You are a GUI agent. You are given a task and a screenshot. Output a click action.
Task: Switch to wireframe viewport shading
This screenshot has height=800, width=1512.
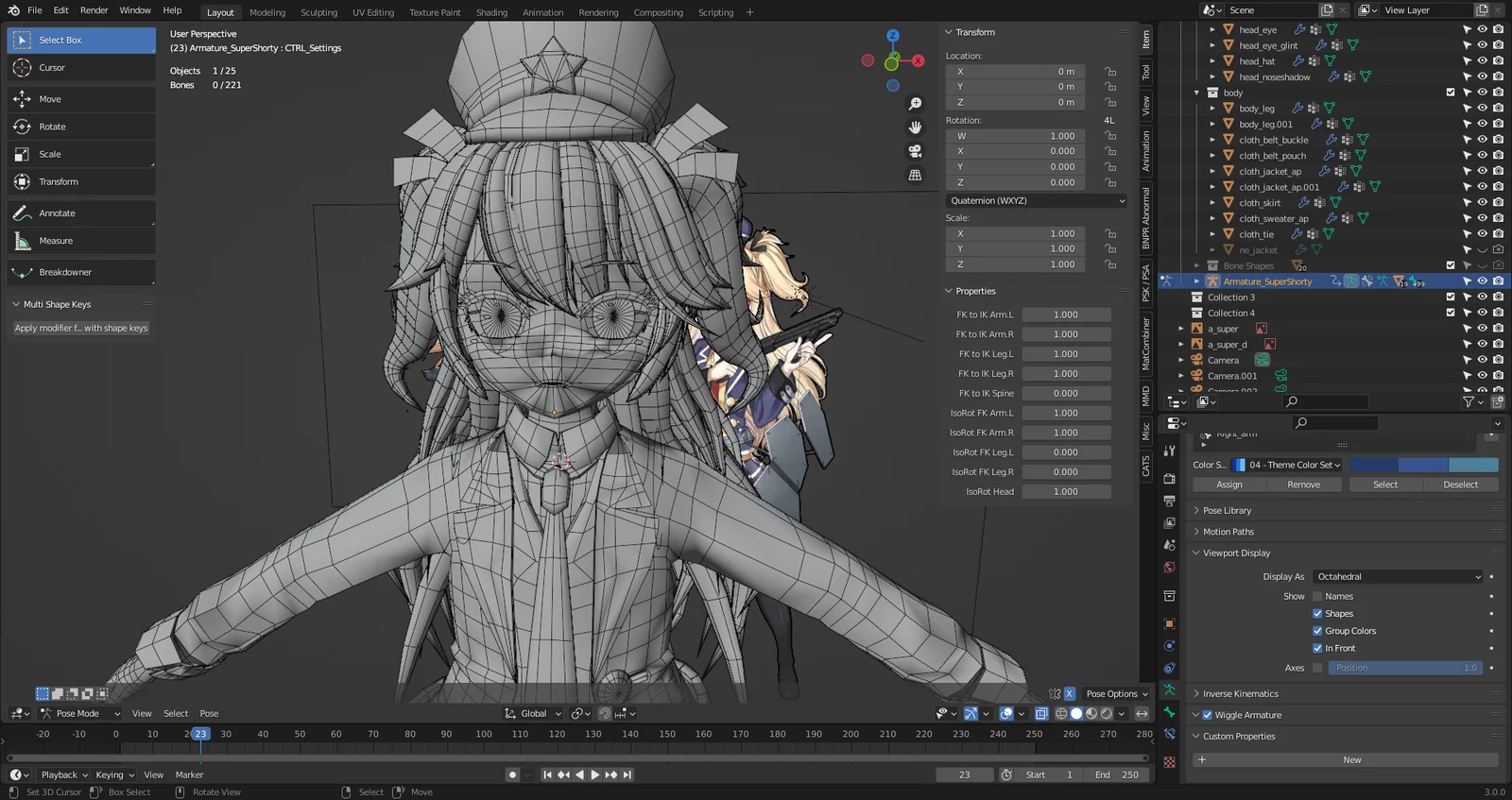point(1061,714)
